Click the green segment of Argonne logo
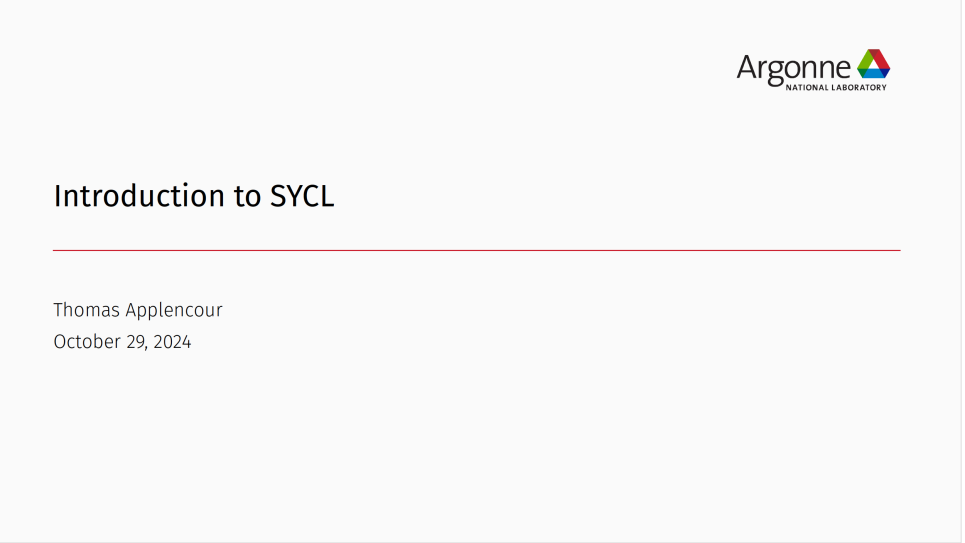This screenshot has width=965, height=543. click(864, 63)
